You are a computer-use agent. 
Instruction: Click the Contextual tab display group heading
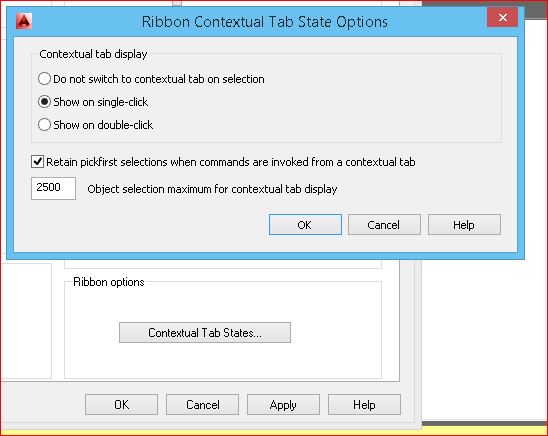pyautogui.click(x=93, y=54)
